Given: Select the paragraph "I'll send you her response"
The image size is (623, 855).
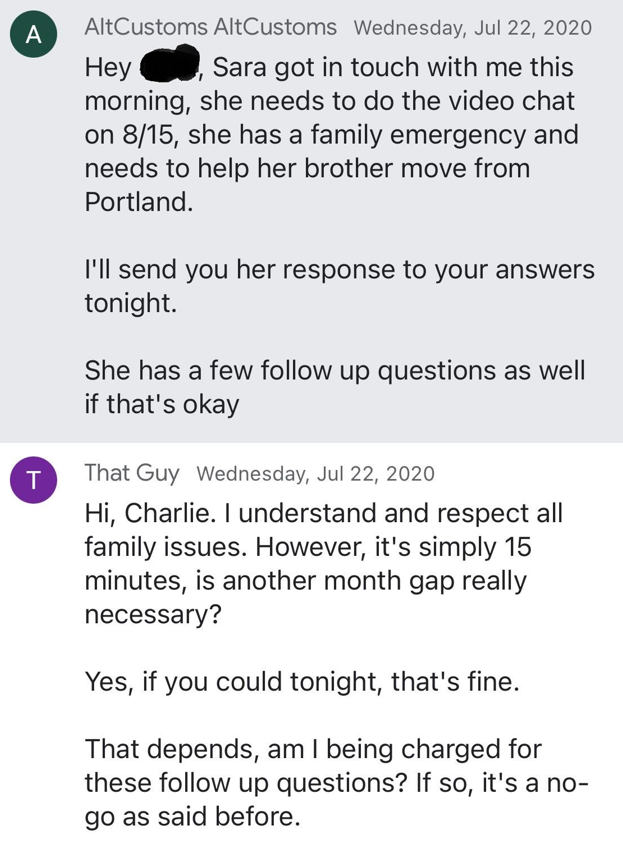Looking at the screenshot, I should [339, 286].
